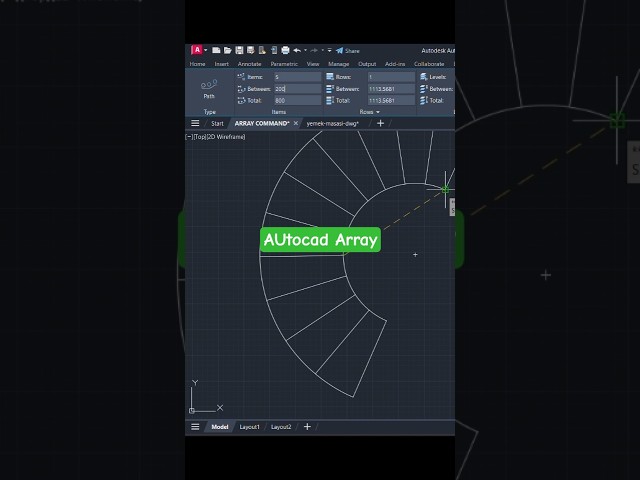Click the Items count icon

[x=241, y=77]
